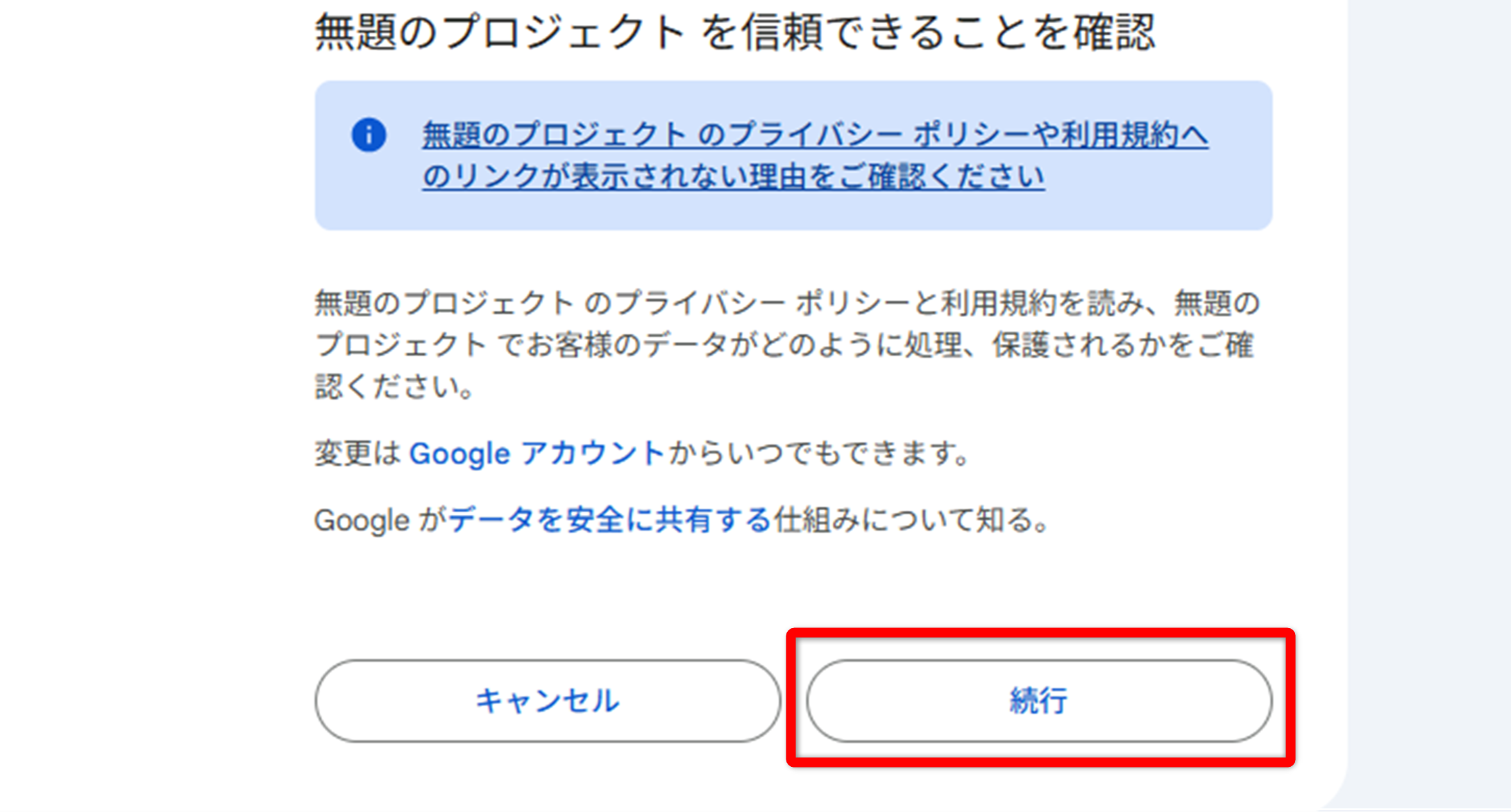This screenshot has width=1511, height=812.
Task: Click the 認ください。 paragraph ending
Action: tap(395, 387)
